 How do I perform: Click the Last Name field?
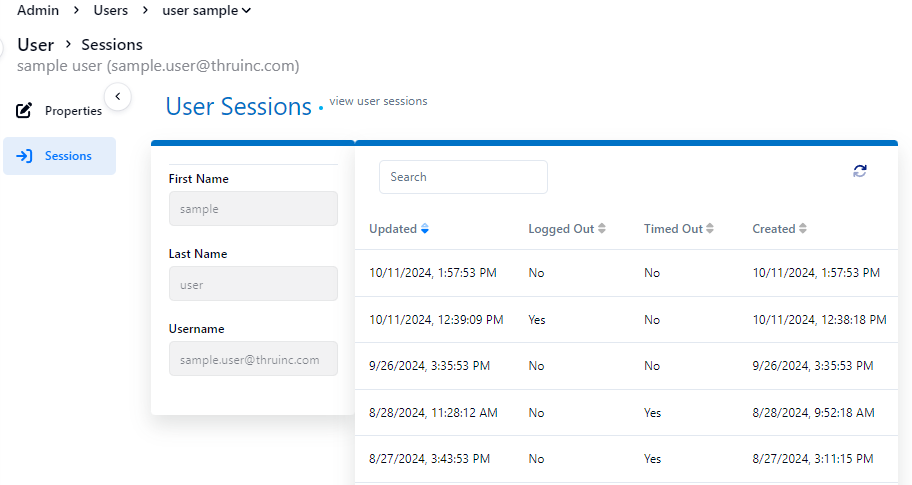coord(253,284)
